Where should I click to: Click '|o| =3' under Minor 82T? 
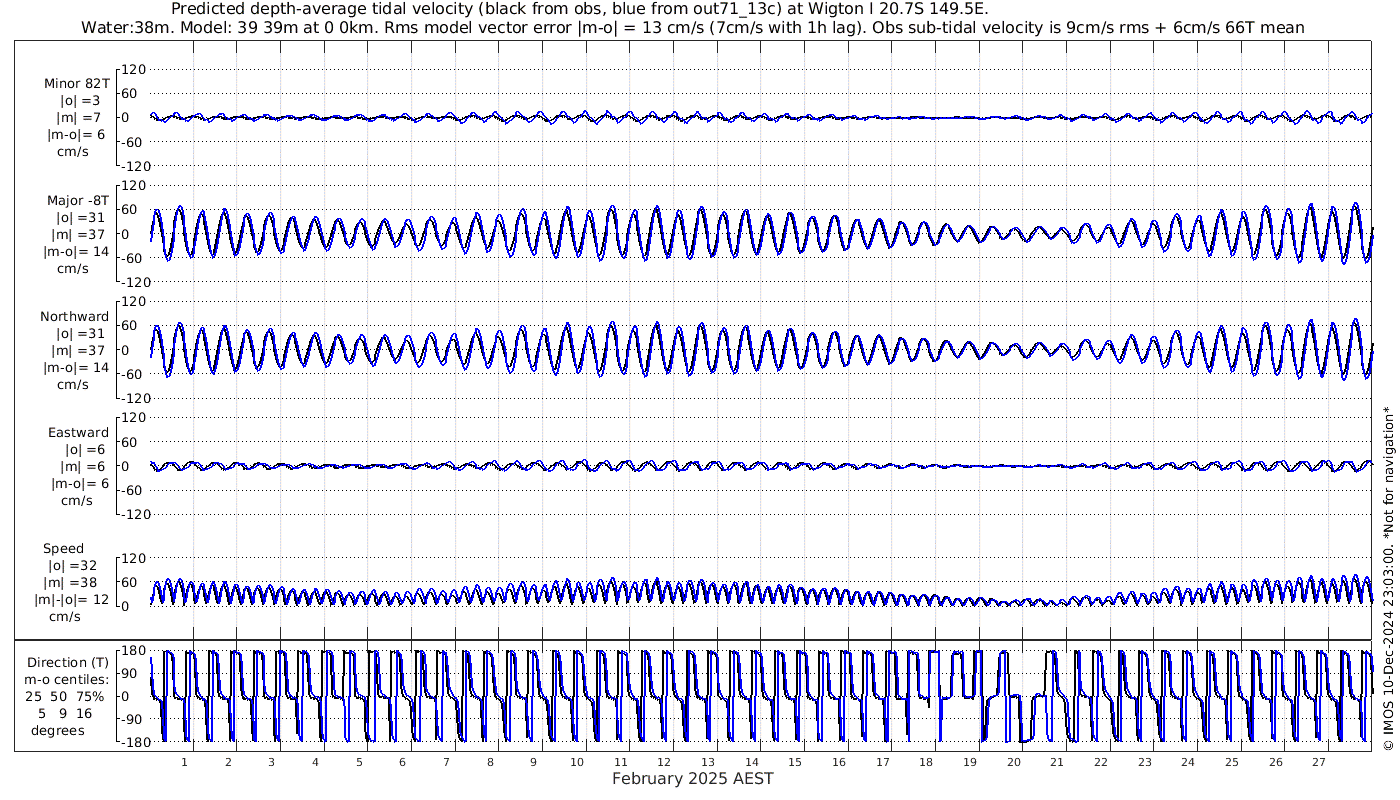pos(79,101)
